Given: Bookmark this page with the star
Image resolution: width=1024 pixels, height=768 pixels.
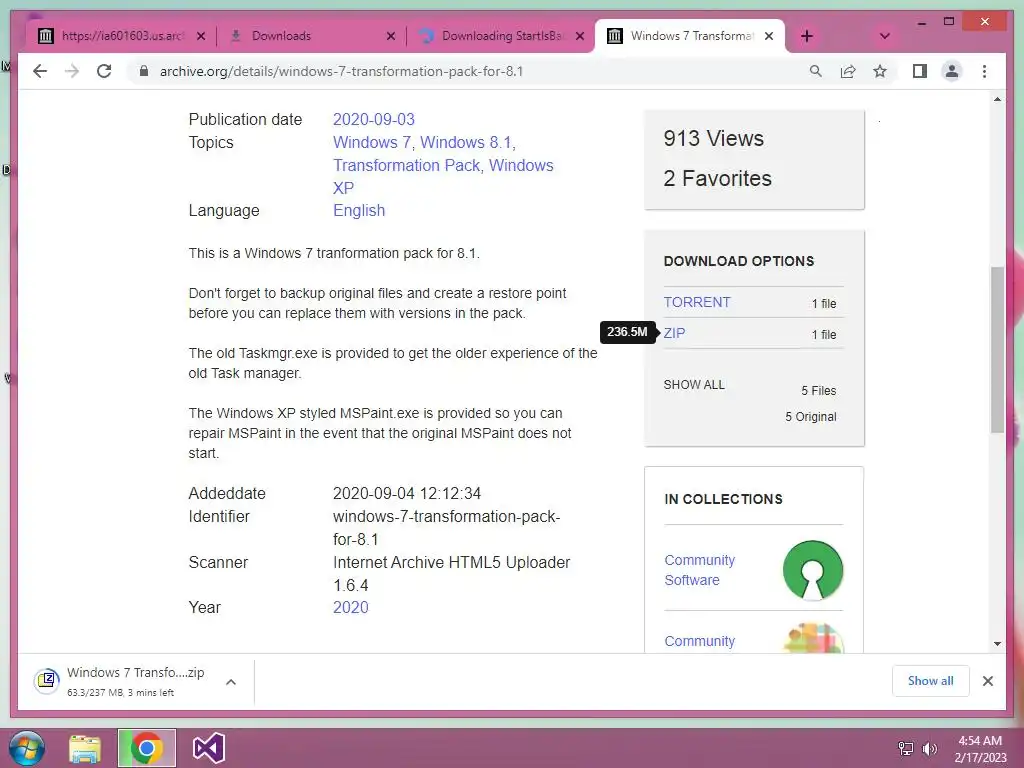Looking at the screenshot, I should point(880,71).
